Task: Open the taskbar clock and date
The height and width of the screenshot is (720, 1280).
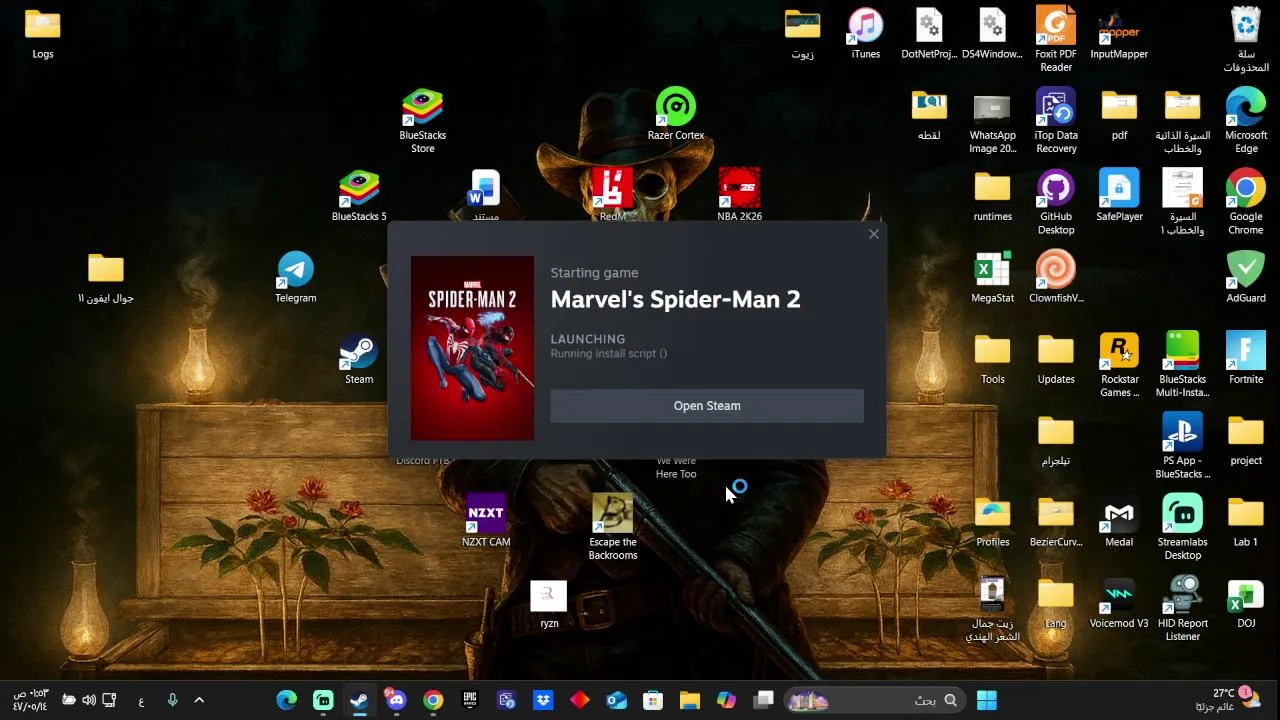Action: pos(31,699)
